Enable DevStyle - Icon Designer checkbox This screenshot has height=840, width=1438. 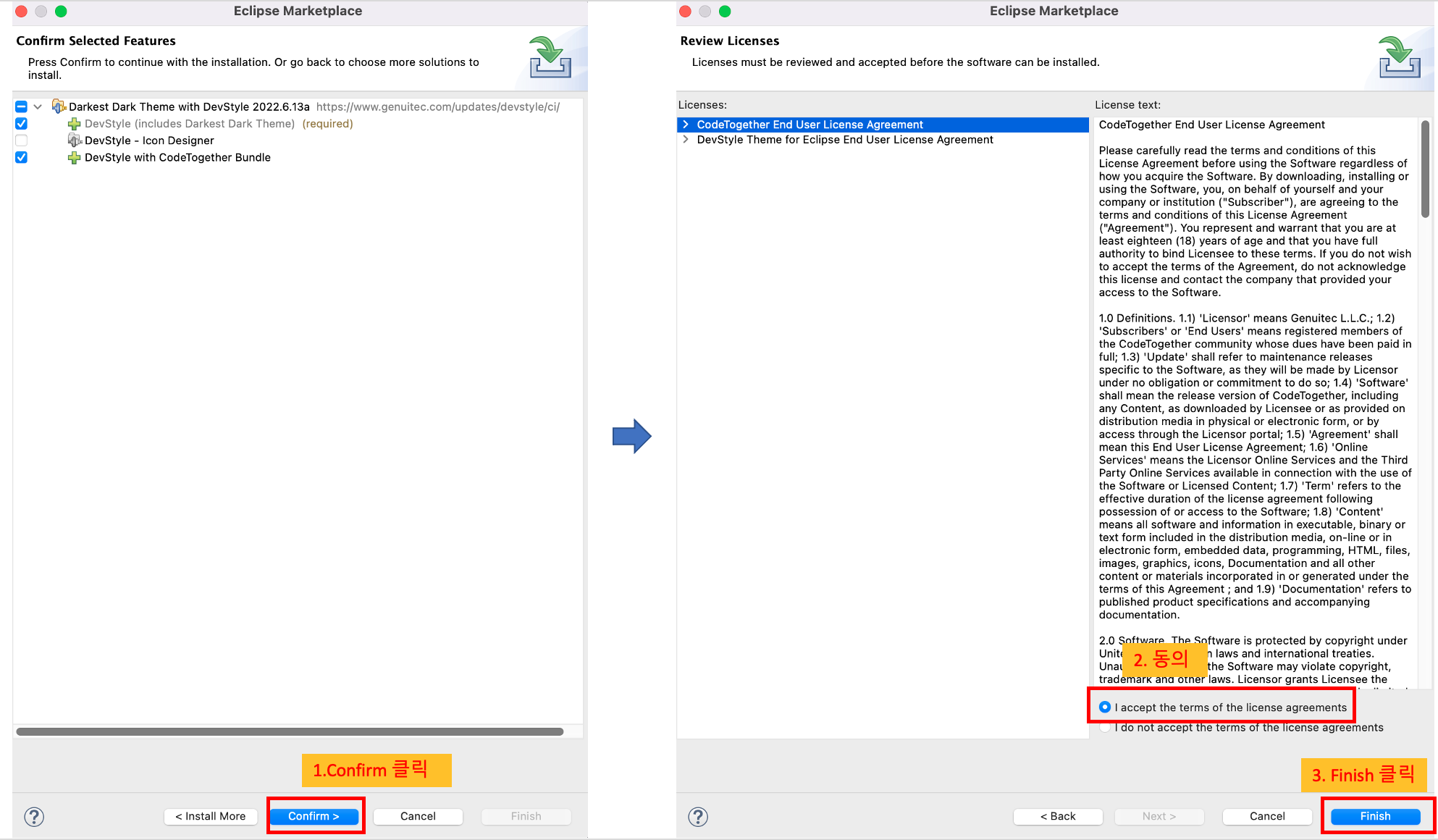22,140
